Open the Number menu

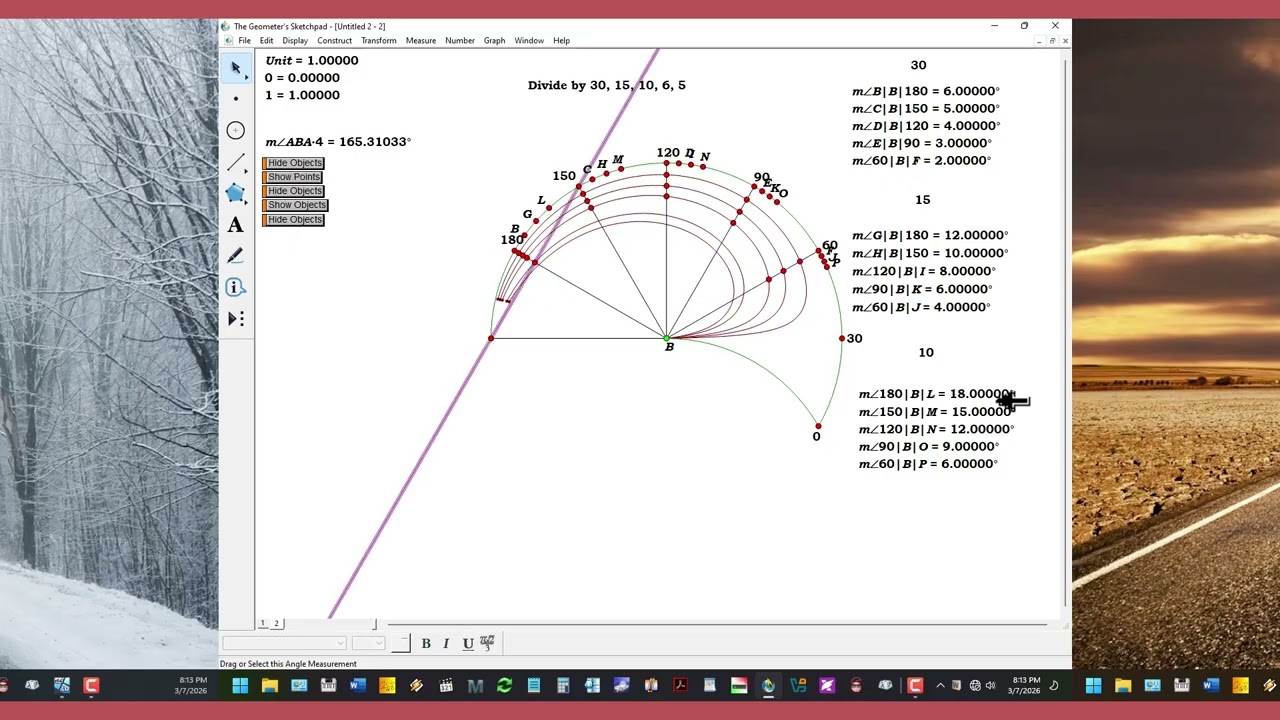pos(460,41)
